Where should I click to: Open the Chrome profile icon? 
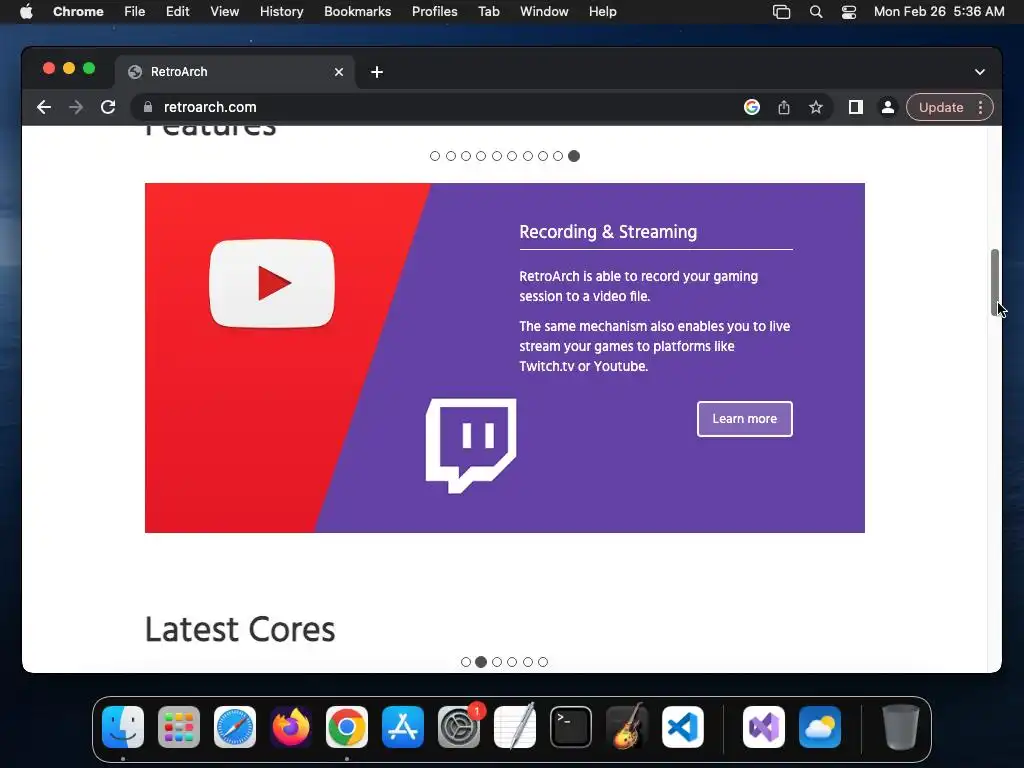tap(888, 107)
